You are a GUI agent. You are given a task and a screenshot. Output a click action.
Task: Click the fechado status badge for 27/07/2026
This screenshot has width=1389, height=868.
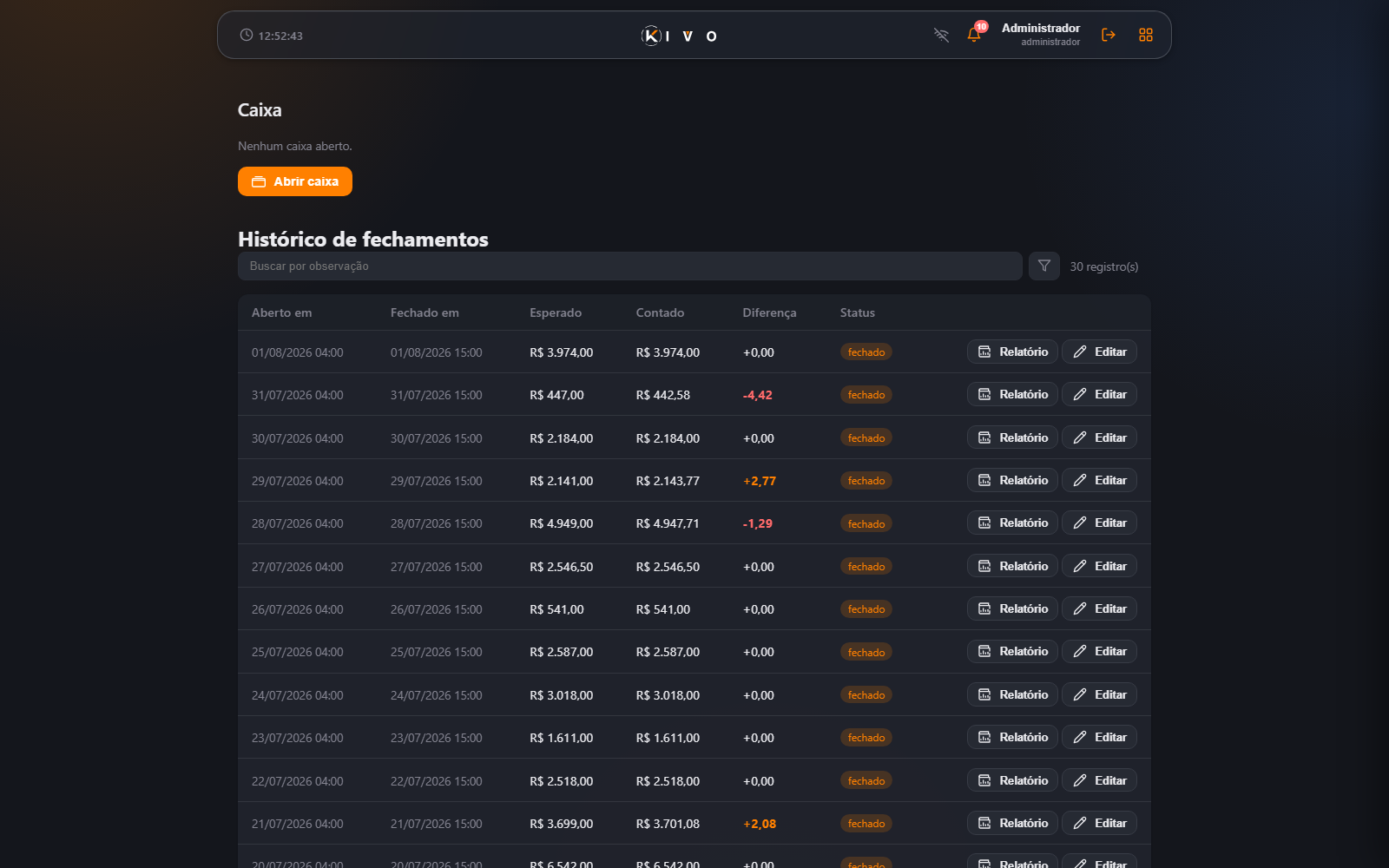coord(866,566)
